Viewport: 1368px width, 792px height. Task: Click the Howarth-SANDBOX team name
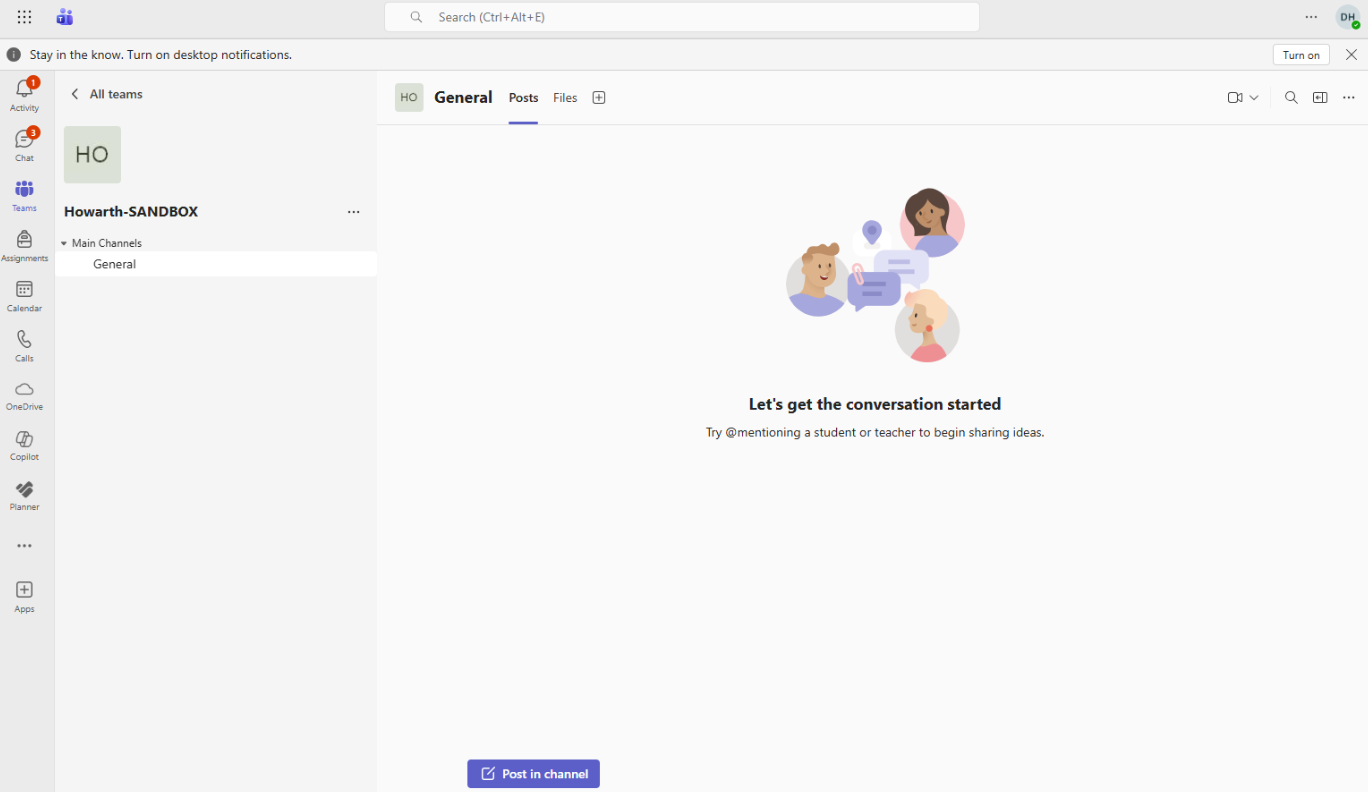tap(131, 212)
